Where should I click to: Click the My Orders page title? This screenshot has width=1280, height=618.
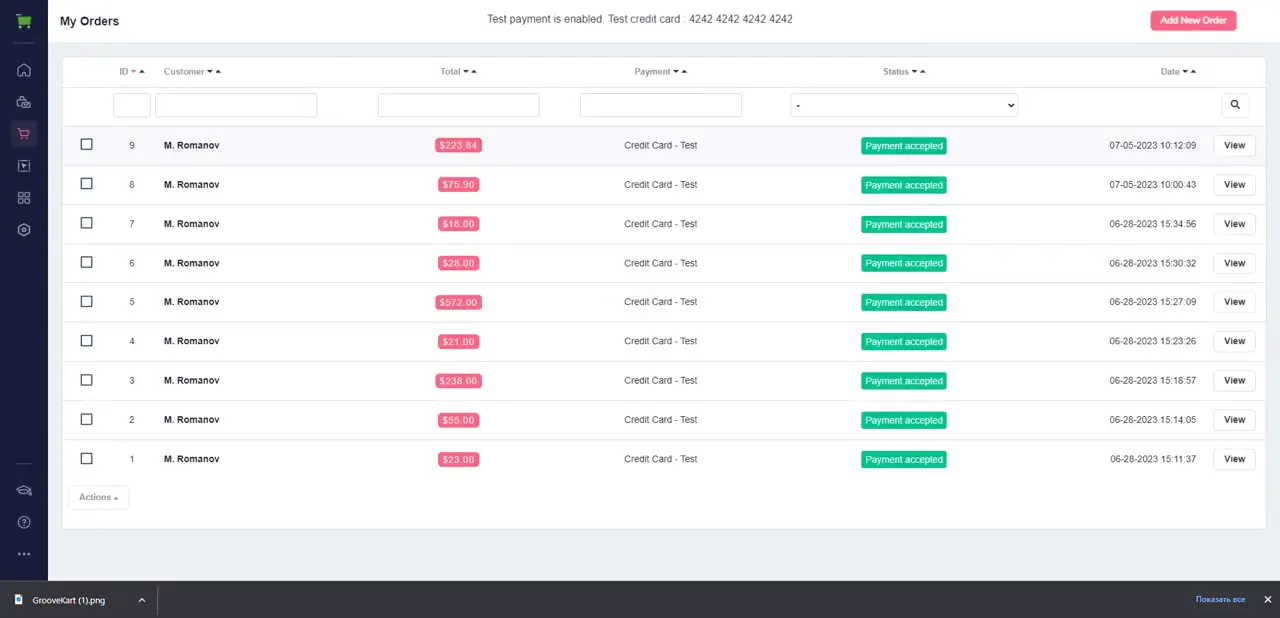(89, 21)
